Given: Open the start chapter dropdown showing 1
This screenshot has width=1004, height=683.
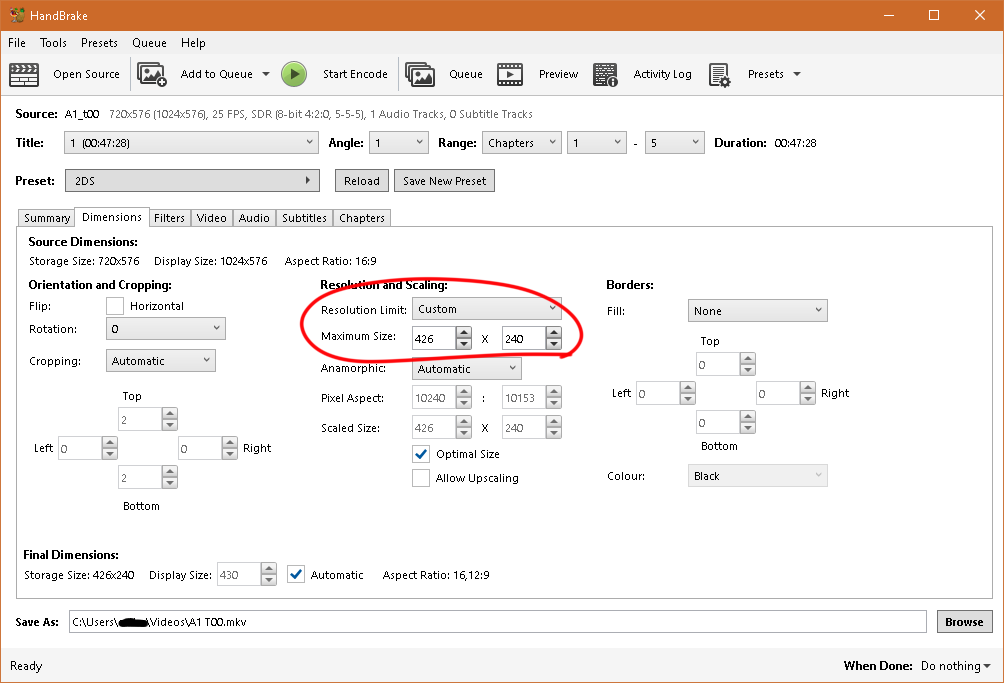Looking at the screenshot, I should (x=597, y=143).
